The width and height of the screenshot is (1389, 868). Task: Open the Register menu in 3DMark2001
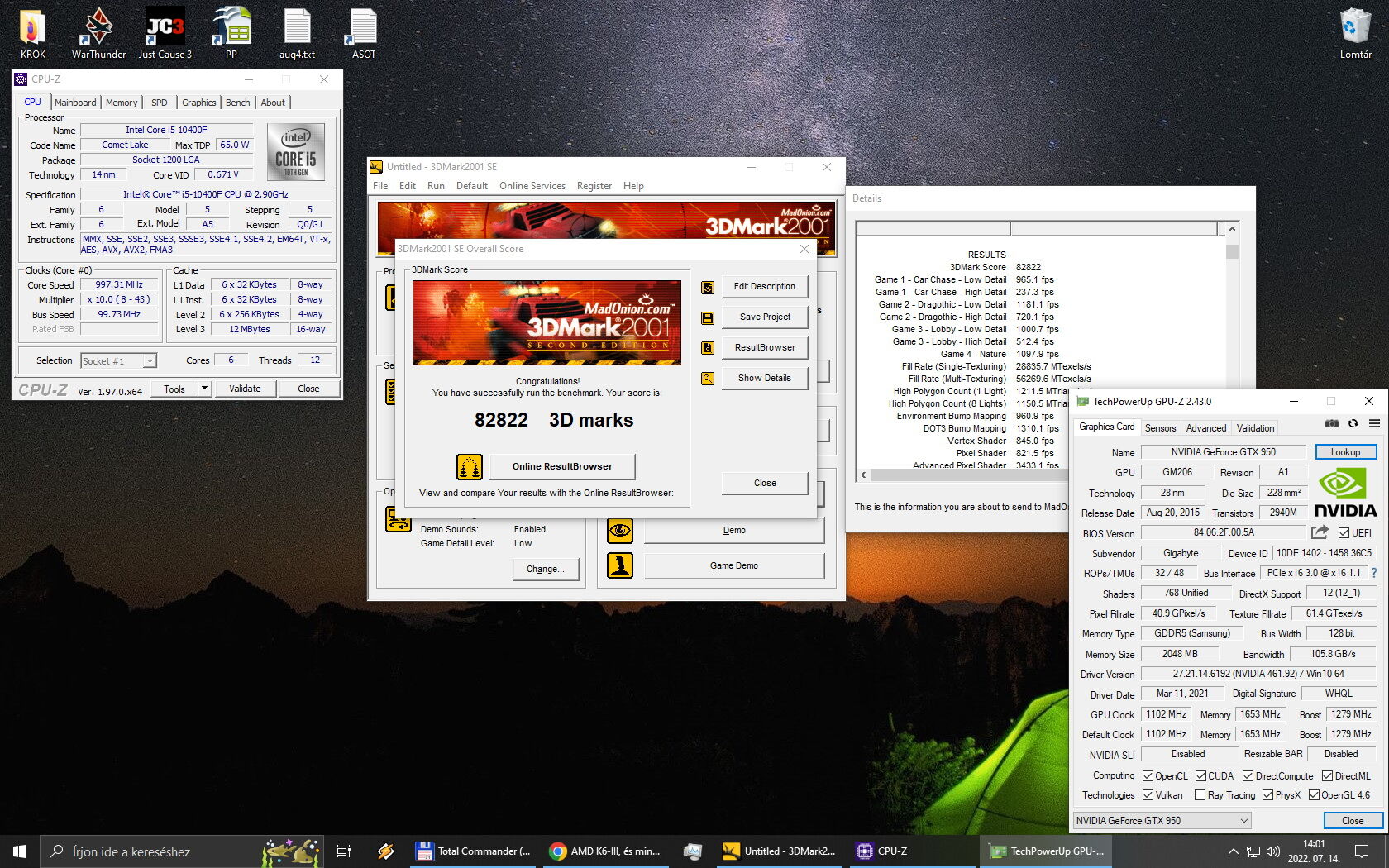coord(594,186)
